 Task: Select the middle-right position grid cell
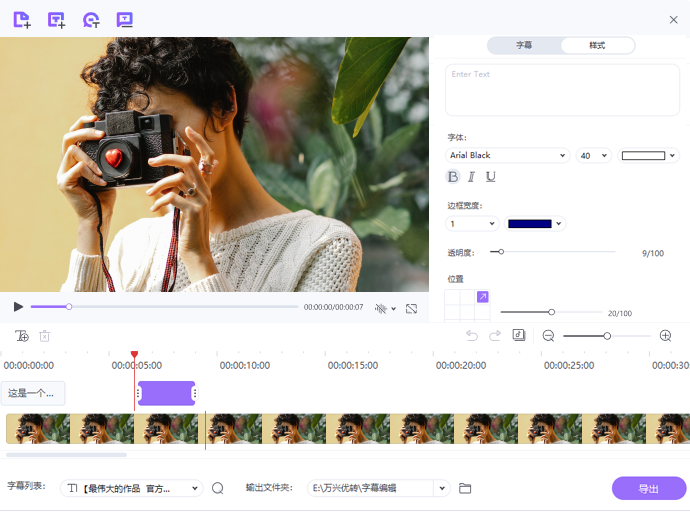(x=482, y=312)
